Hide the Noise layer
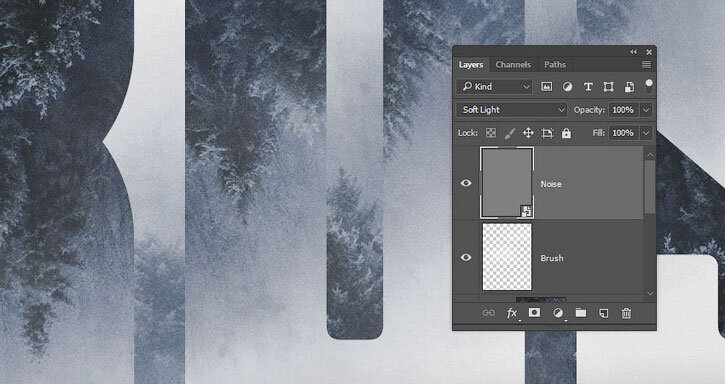This screenshot has height=384, width=725. coord(466,183)
